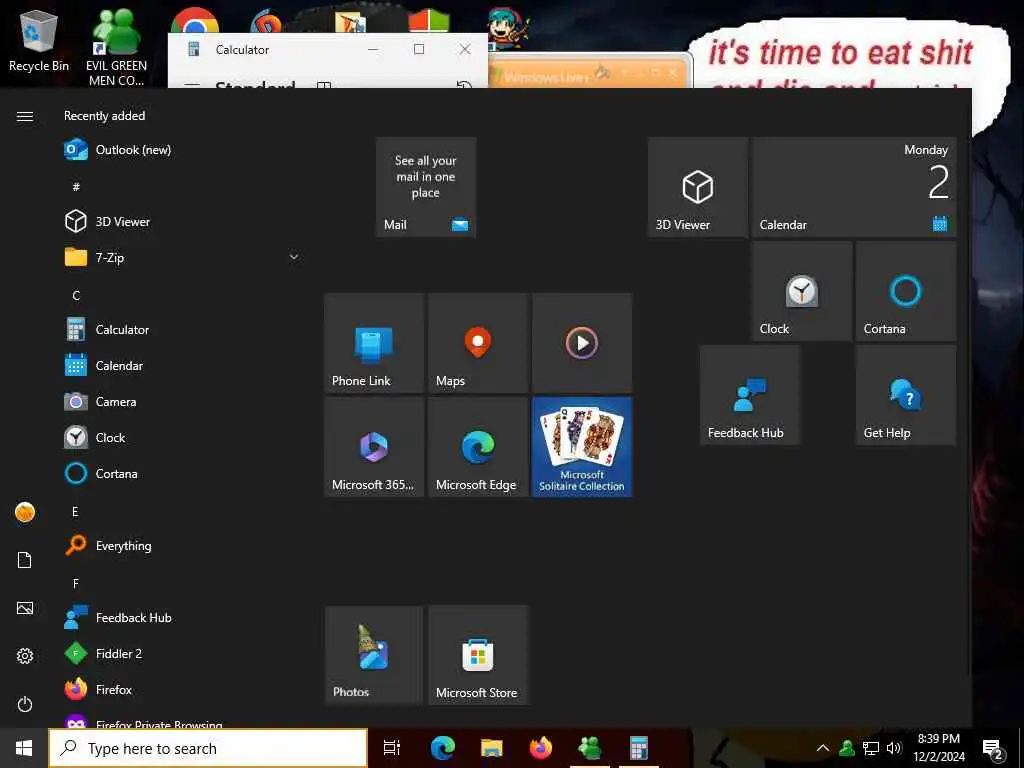Open the media player tile with play icon
This screenshot has width=1024, height=768.
582,343
